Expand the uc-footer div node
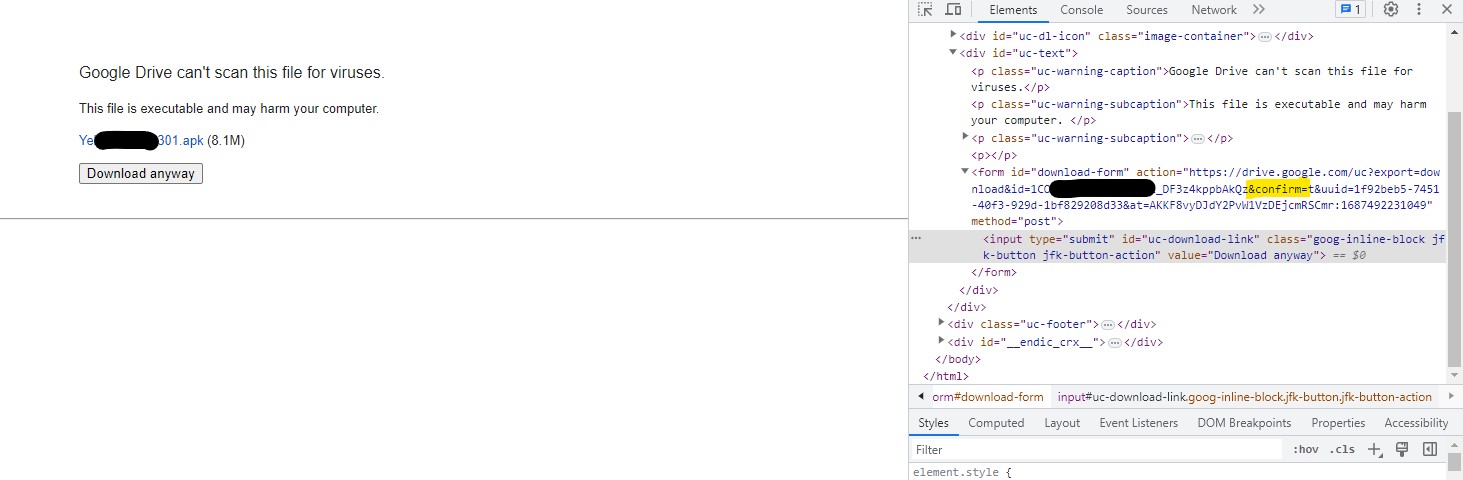Image resolution: width=1463 pixels, height=480 pixels. click(941, 323)
